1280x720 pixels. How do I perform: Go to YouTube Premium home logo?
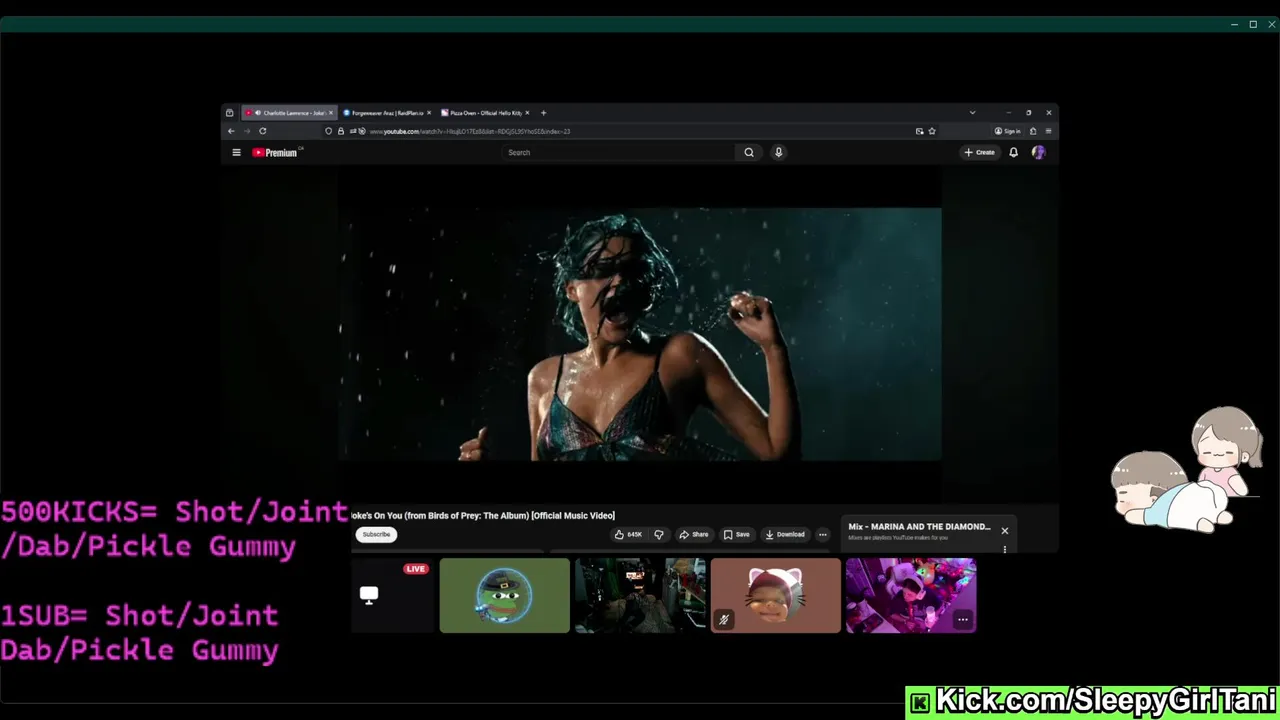tap(277, 153)
